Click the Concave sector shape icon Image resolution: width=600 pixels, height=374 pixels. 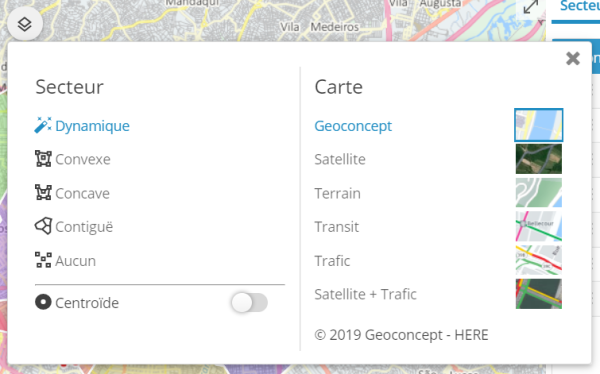pos(43,193)
